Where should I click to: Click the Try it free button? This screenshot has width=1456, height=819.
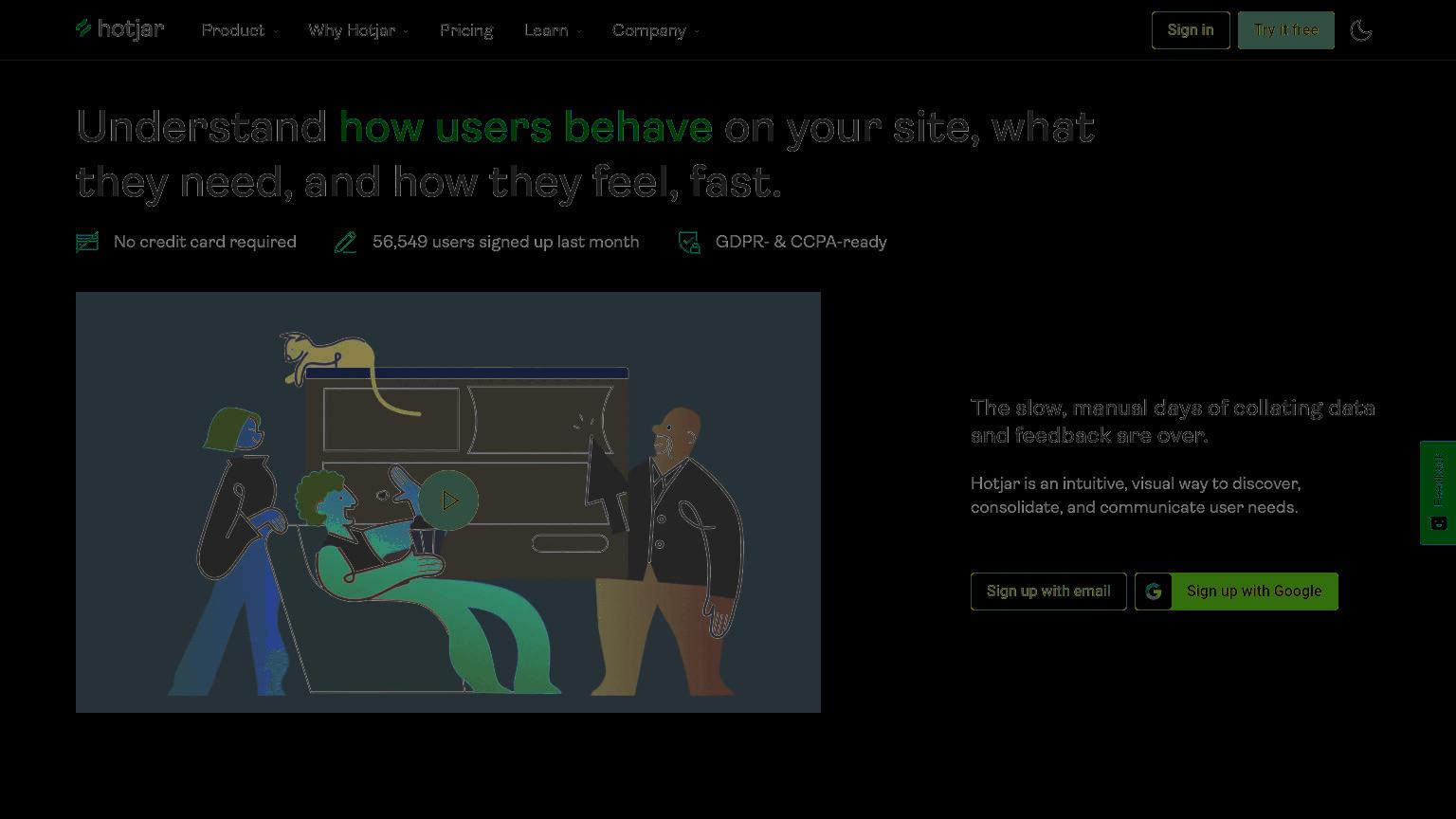(1286, 30)
